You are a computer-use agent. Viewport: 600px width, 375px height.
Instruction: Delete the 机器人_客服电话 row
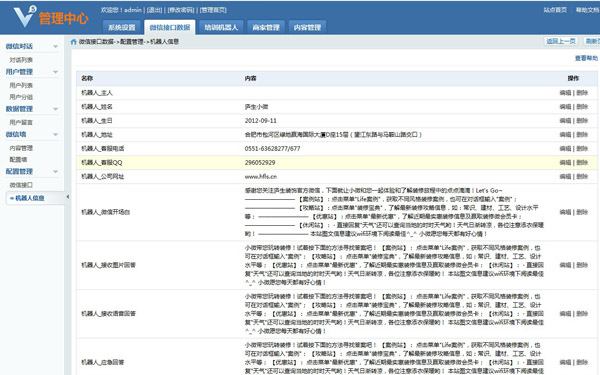click(582, 148)
